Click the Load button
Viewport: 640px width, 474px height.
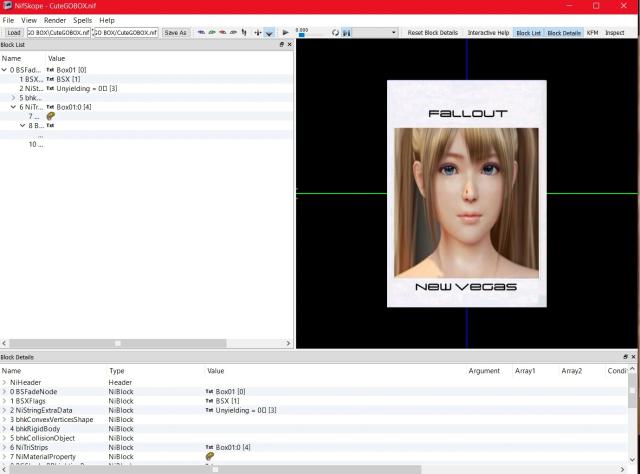pos(13,33)
